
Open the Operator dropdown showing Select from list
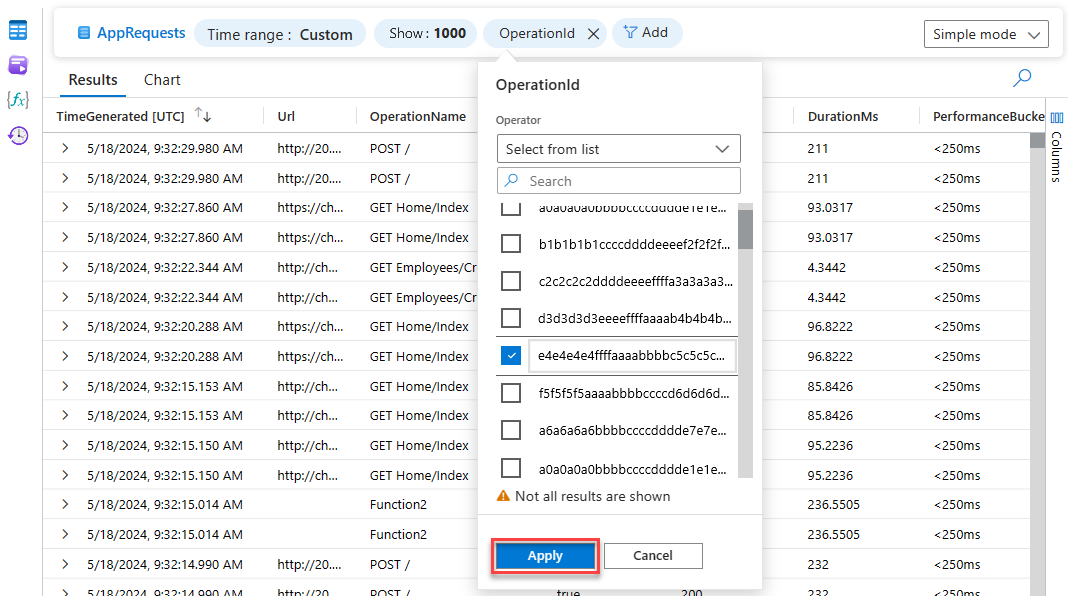click(x=618, y=148)
